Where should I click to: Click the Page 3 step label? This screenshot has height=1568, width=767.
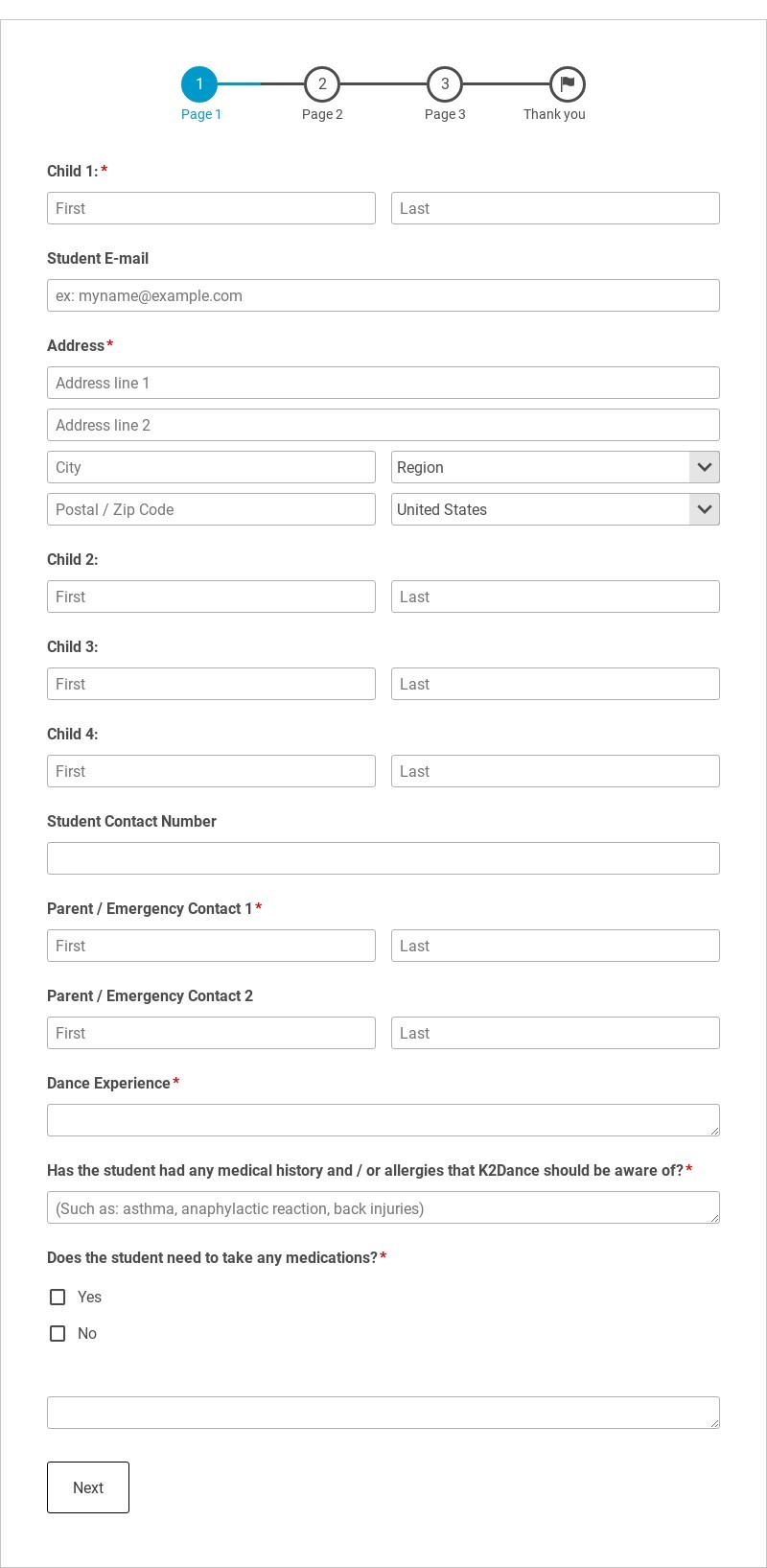pos(445,114)
